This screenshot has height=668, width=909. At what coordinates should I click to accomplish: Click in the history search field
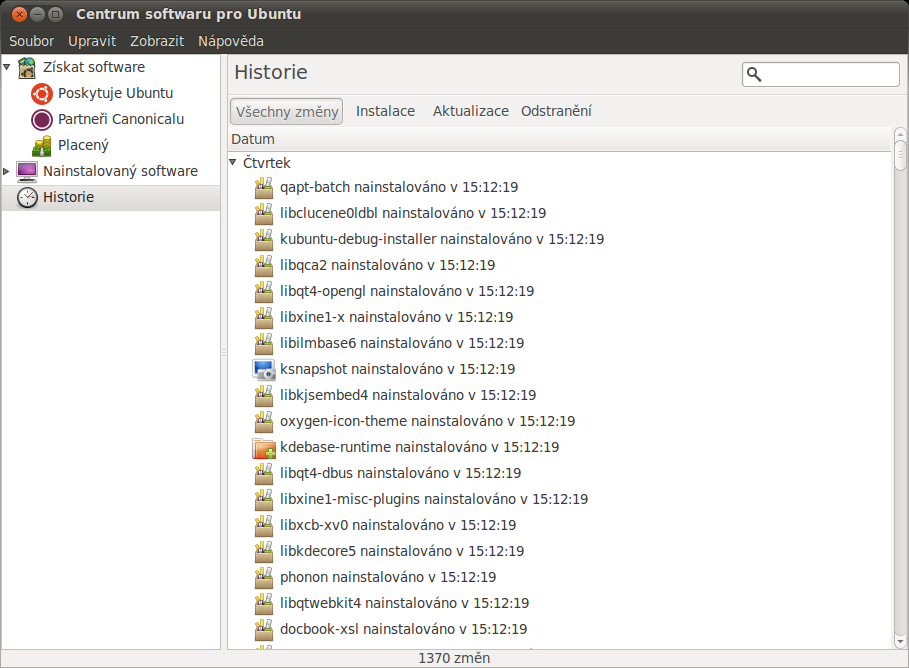830,75
